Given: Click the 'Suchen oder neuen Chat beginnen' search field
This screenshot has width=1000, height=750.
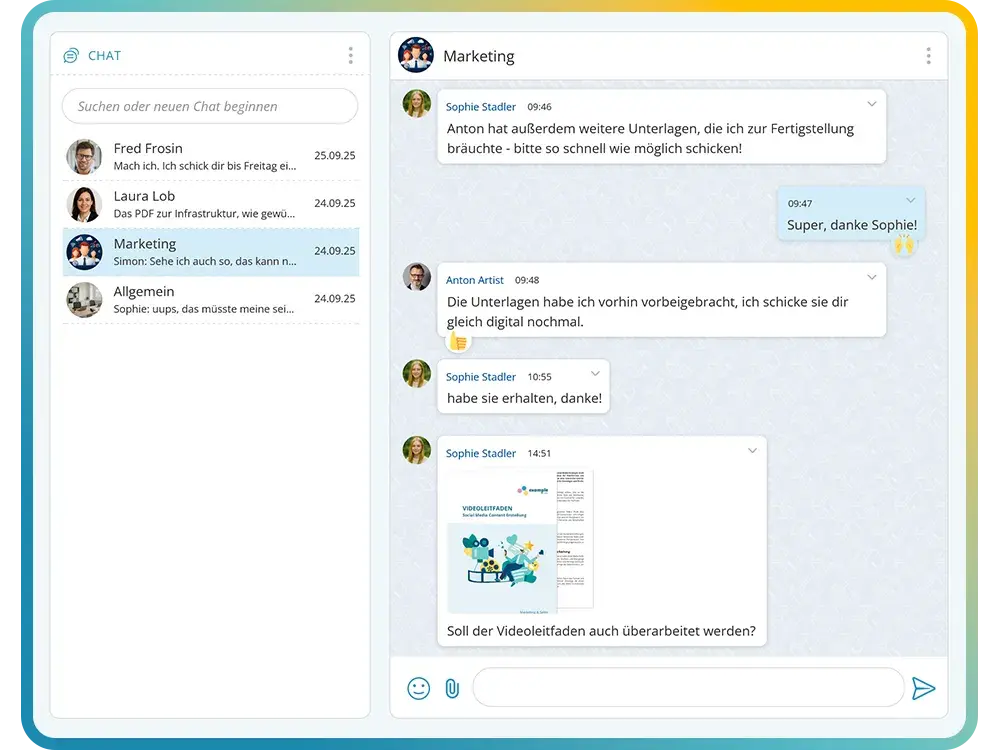Looking at the screenshot, I should pos(210,106).
